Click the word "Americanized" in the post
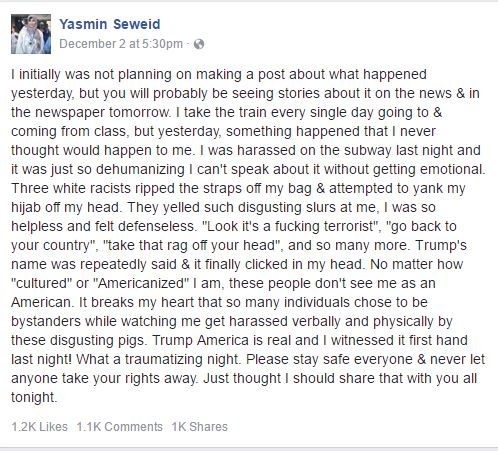 pos(142,283)
